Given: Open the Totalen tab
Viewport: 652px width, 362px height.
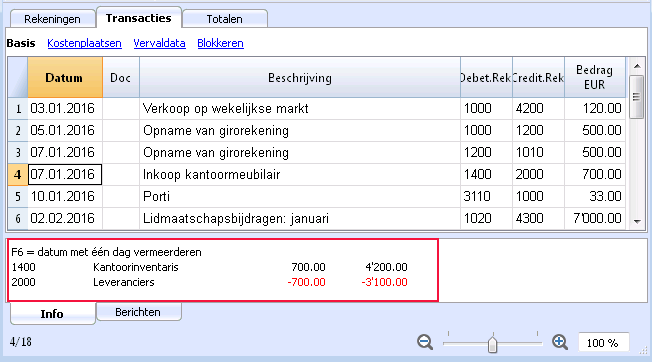Looking at the screenshot, I should (225, 19).
